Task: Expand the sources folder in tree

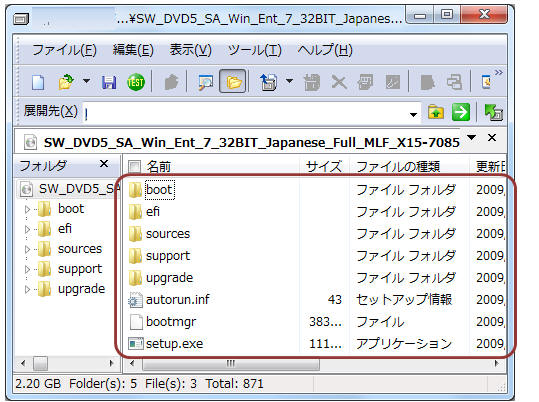Action: click(28, 249)
